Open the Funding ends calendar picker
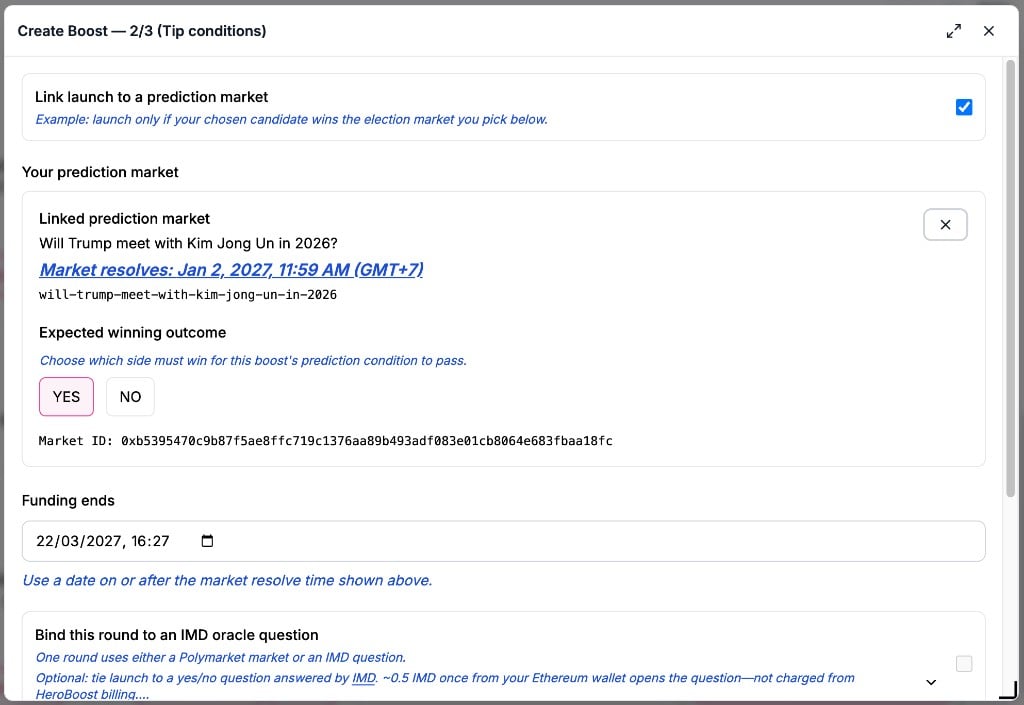The image size is (1024, 705). [207, 540]
